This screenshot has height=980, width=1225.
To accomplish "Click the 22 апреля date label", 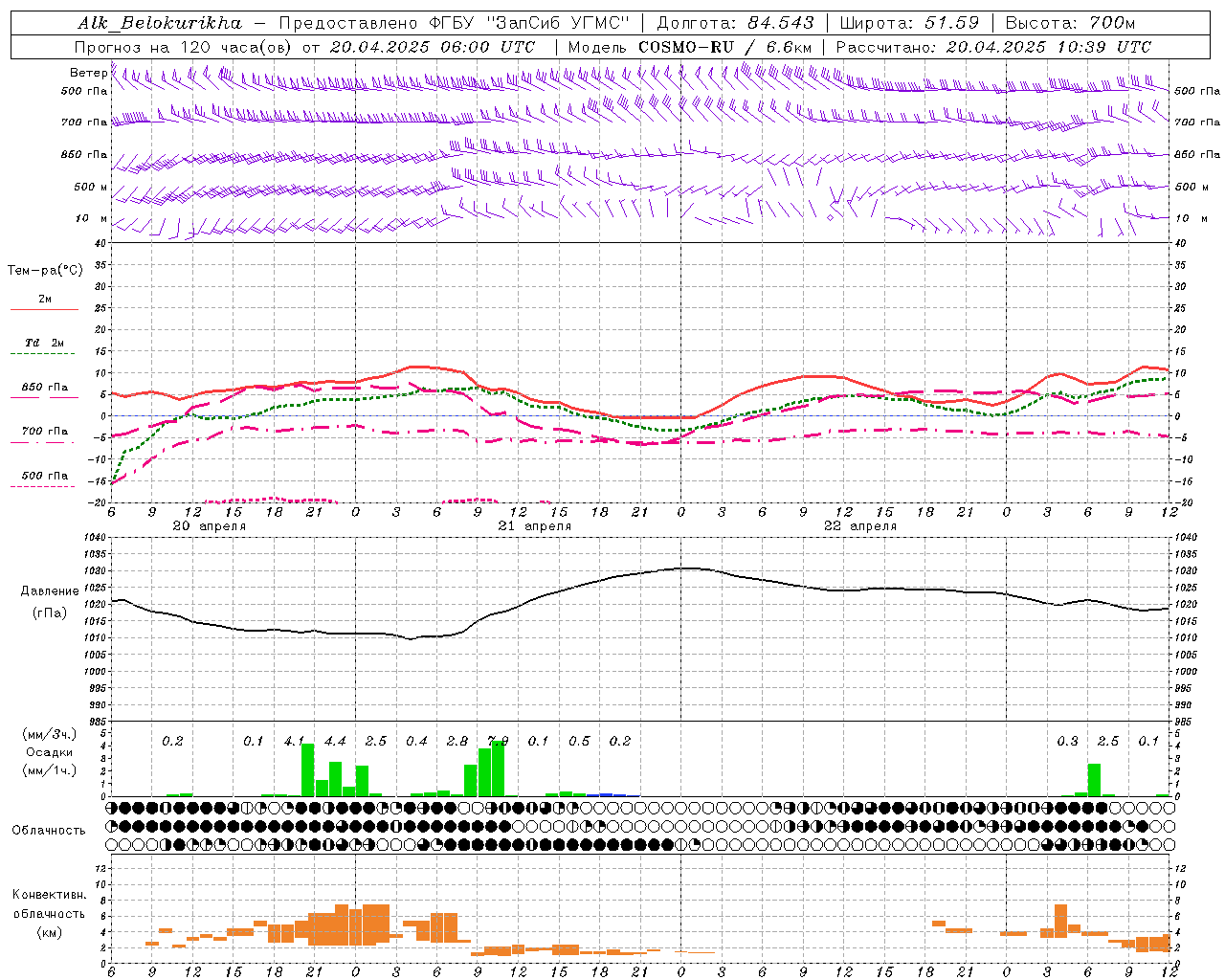I will (860, 526).
